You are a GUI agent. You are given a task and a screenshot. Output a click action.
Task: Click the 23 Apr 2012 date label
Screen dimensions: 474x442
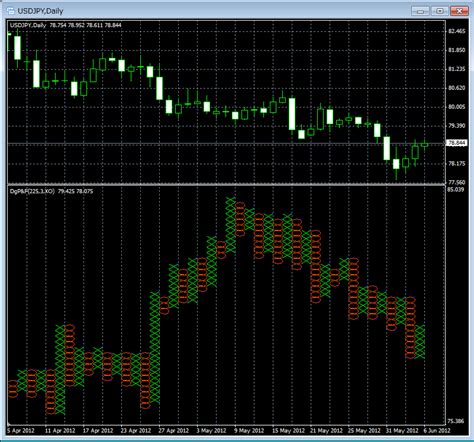pyautogui.click(x=136, y=431)
